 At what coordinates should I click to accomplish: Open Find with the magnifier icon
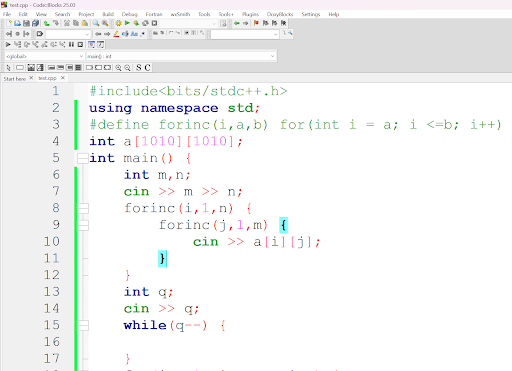click(96, 23)
